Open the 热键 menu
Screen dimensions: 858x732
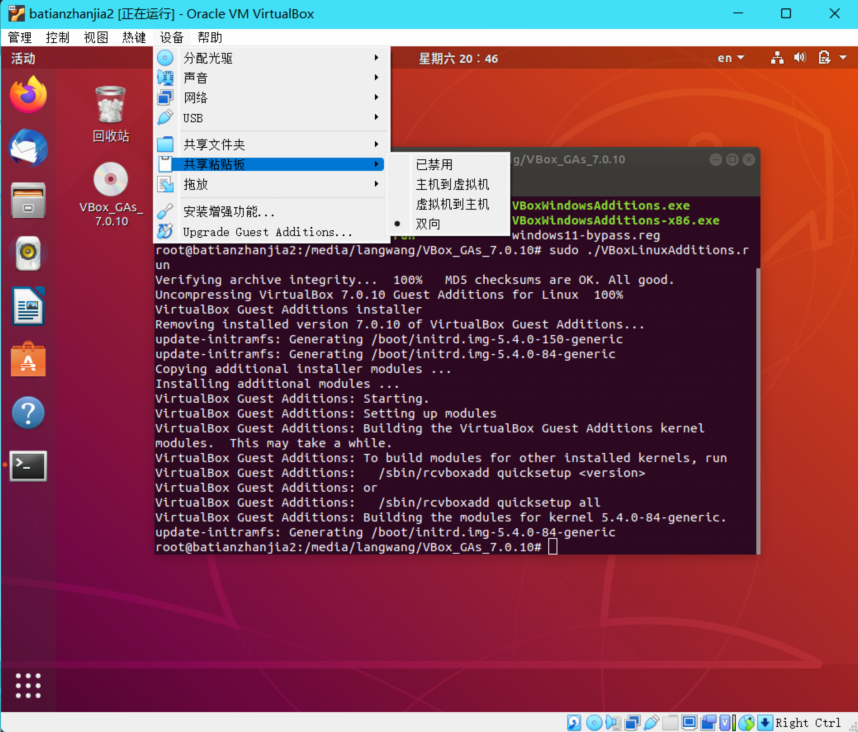coord(134,37)
